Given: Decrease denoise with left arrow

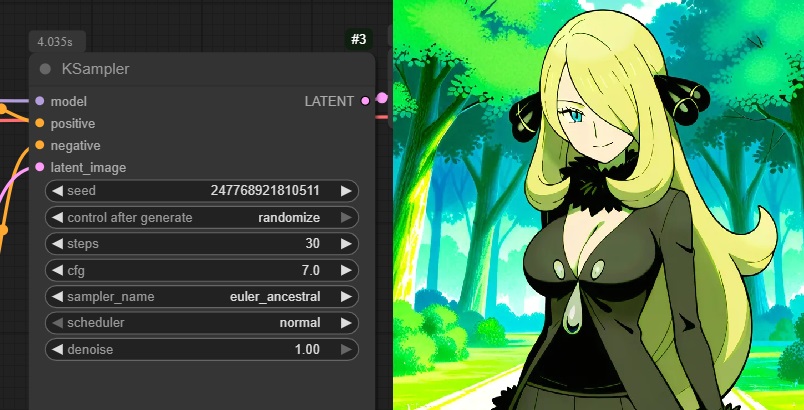Looking at the screenshot, I should pos(57,350).
